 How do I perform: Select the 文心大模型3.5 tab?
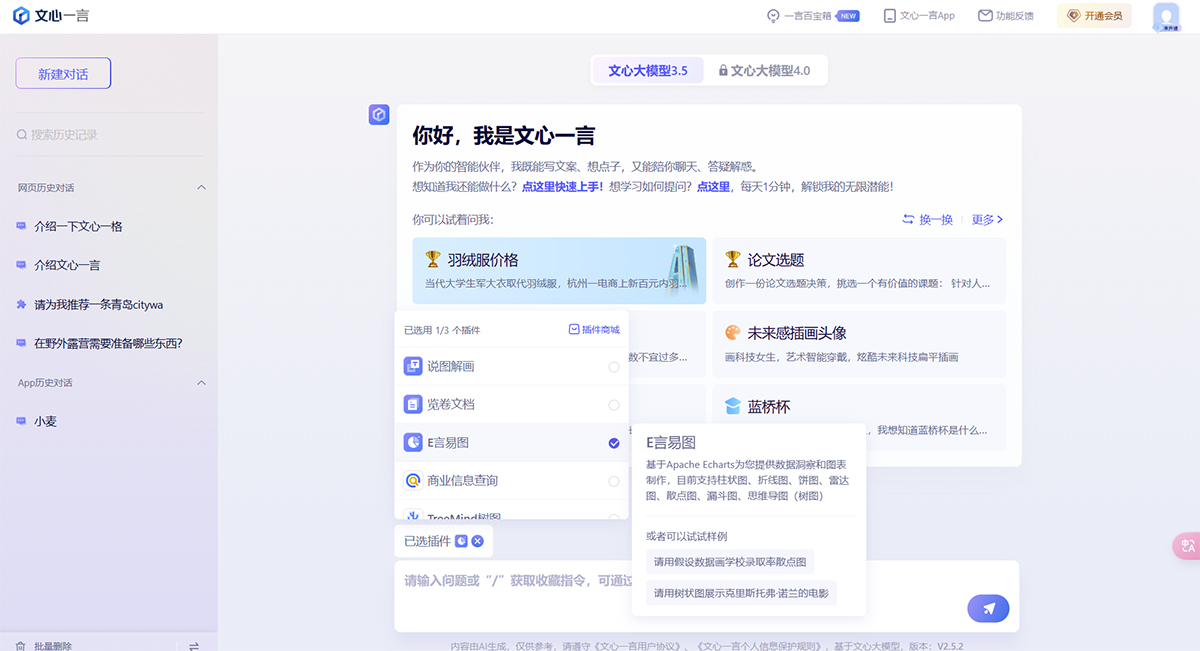click(647, 70)
